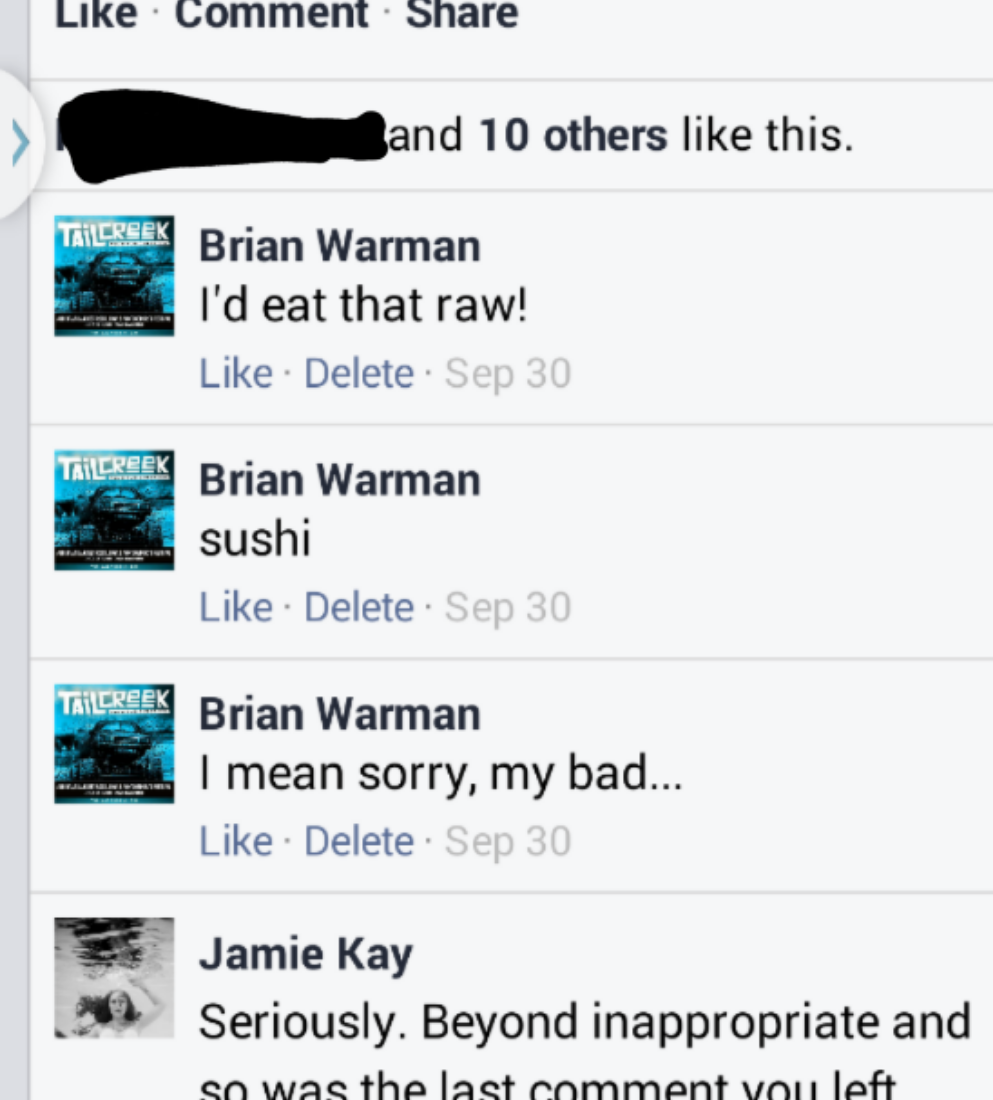
Task: Open avatar beside 'I mean sorry' comment
Action: [x=114, y=744]
